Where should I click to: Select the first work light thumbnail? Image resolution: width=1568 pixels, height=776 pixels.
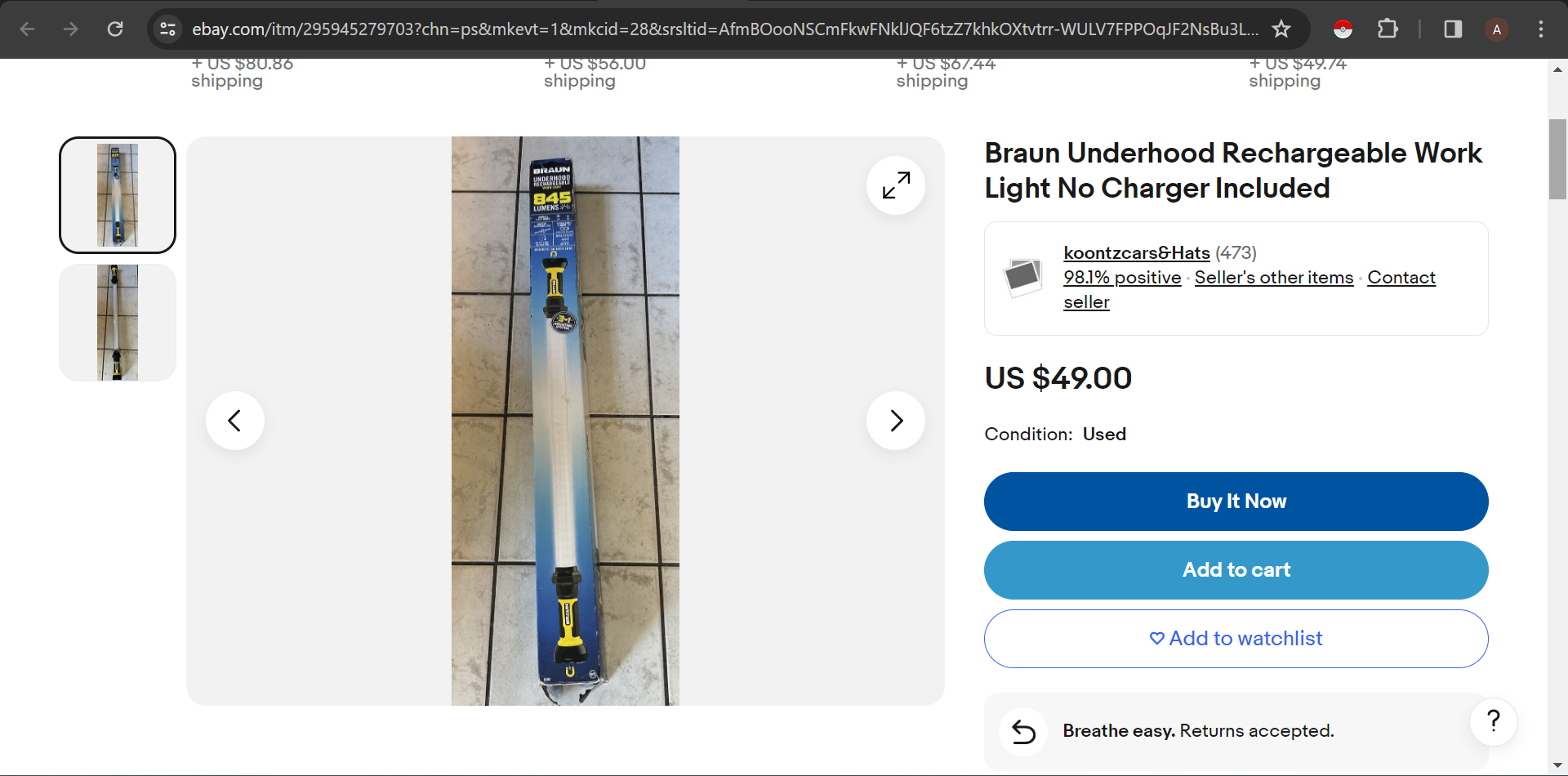(x=118, y=195)
